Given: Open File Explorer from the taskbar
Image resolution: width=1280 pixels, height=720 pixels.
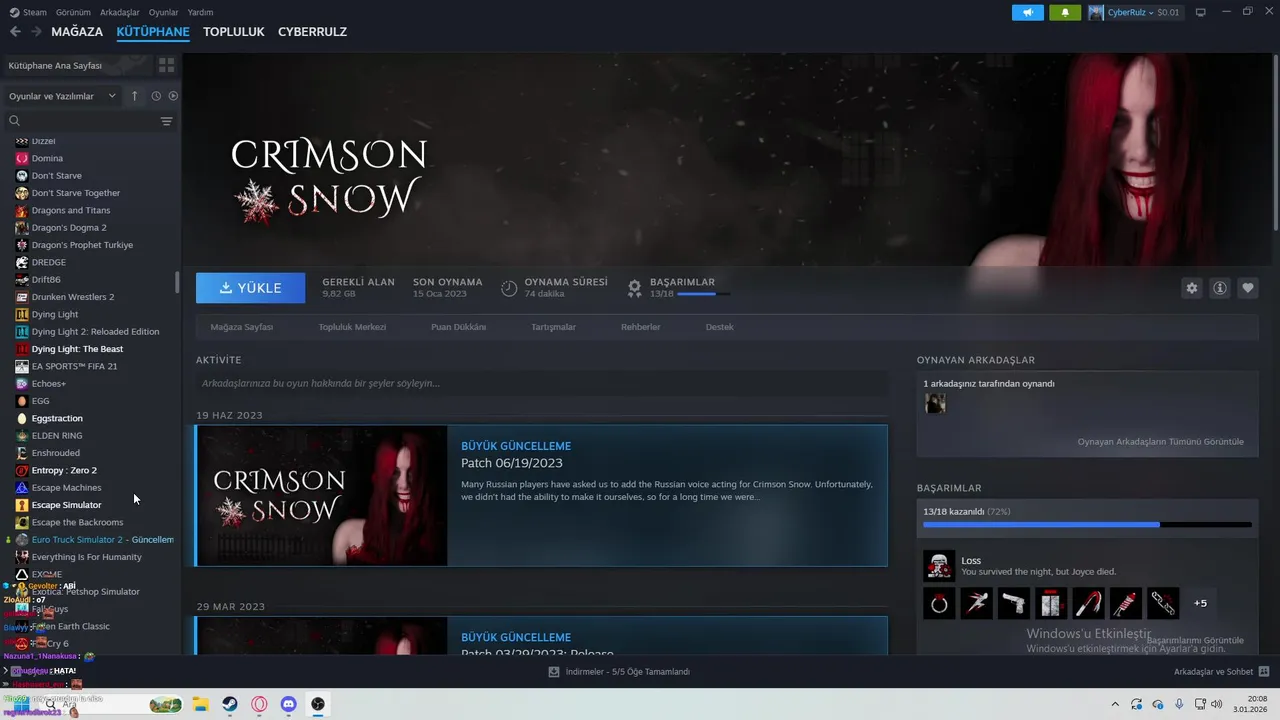Looking at the screenshot, I should point(200,704).
